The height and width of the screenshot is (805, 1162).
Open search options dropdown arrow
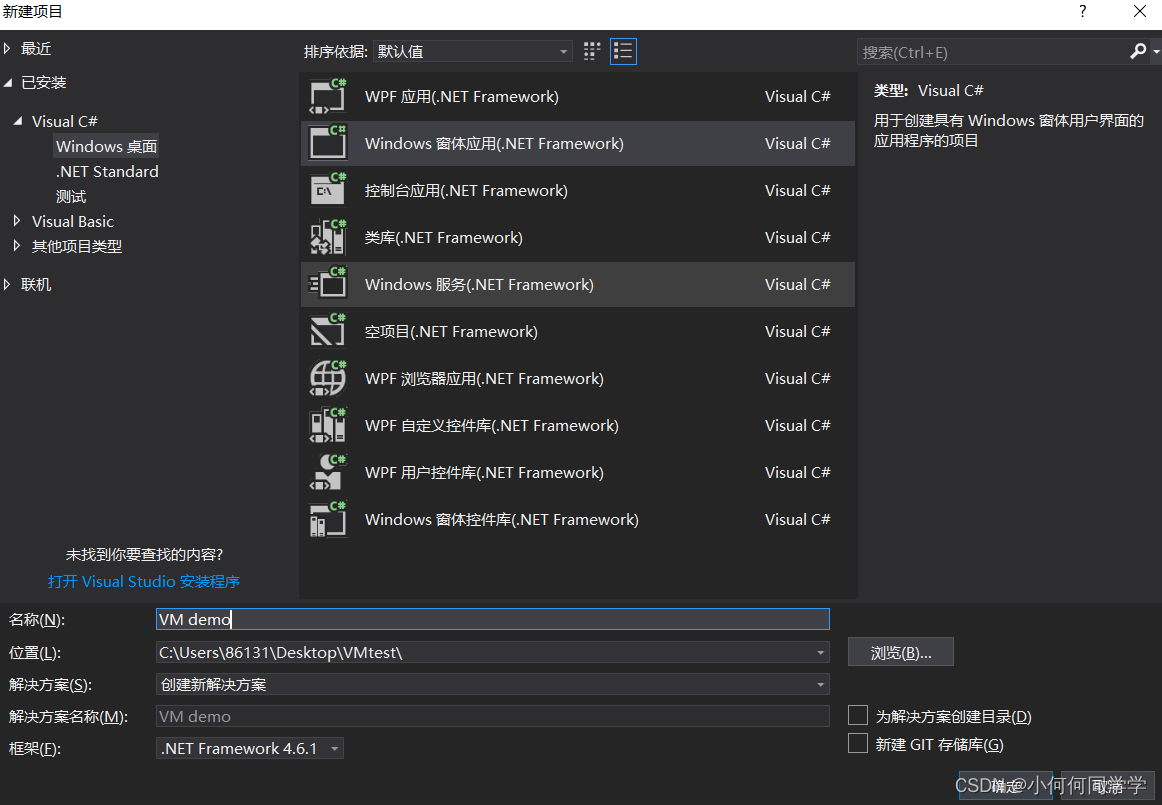[x=1156, y=52]
